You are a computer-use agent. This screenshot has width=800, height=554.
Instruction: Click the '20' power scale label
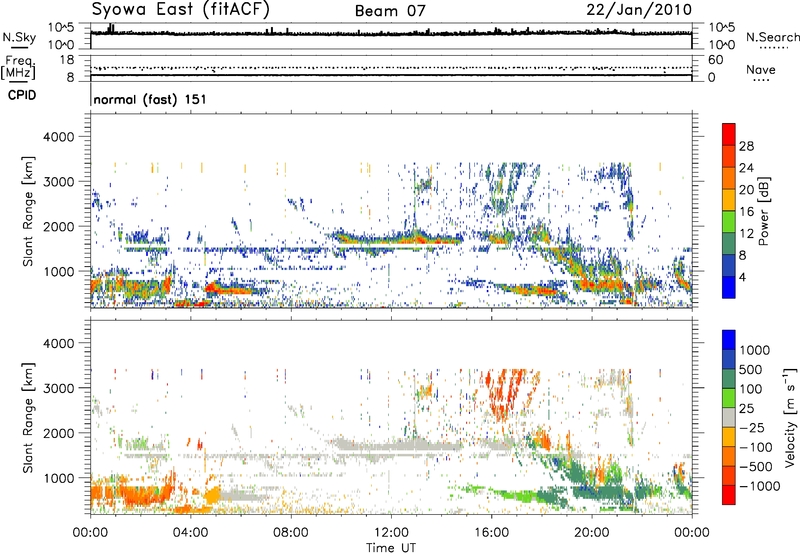pos(746,190)
